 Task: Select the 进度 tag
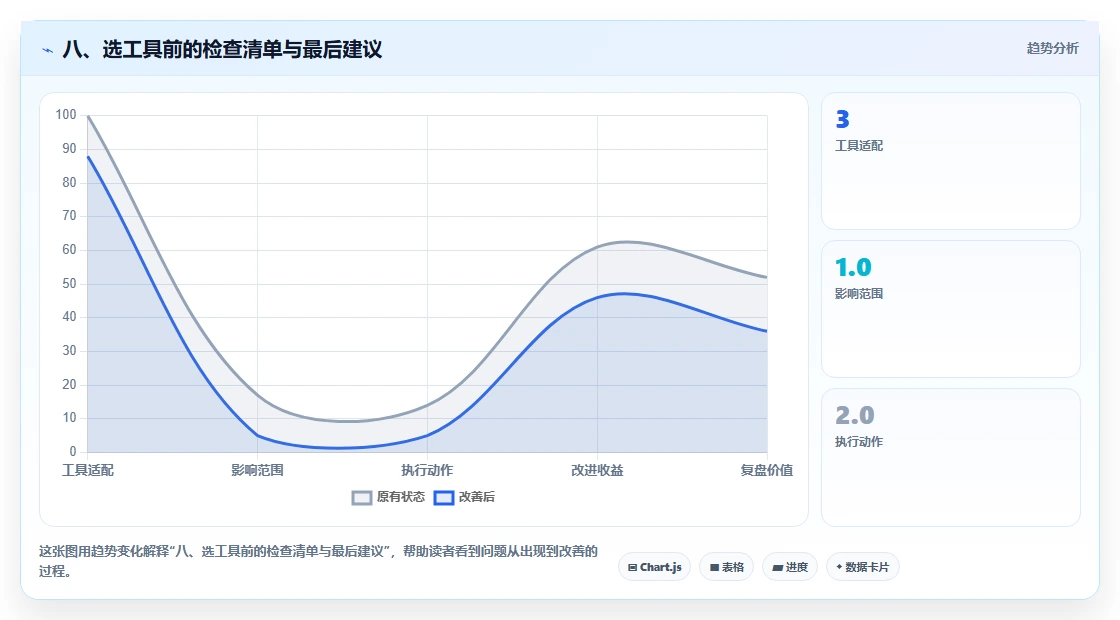(790, 567)
